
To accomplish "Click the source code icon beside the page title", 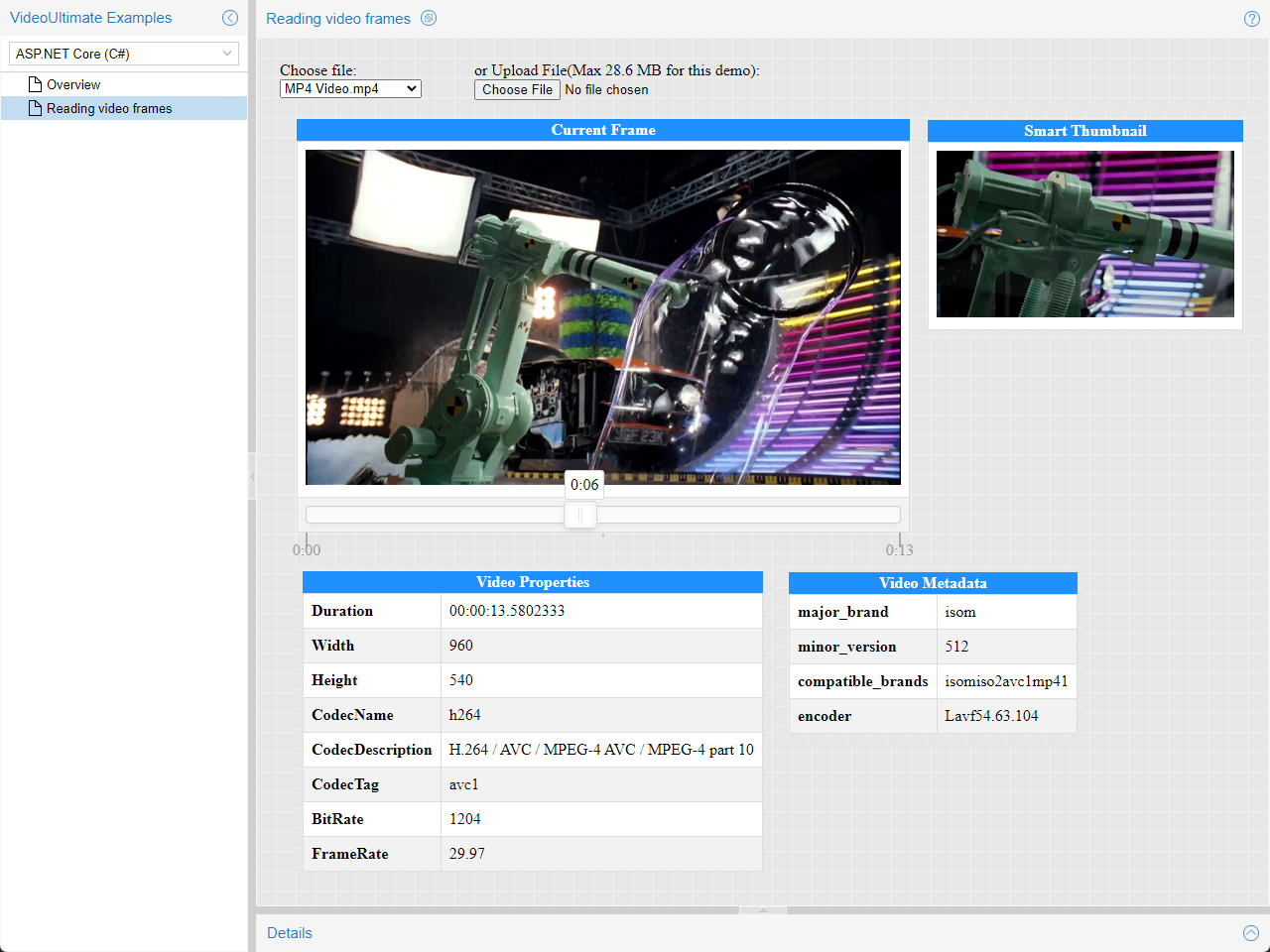I will pyautogui.click(x=428, y=18).
